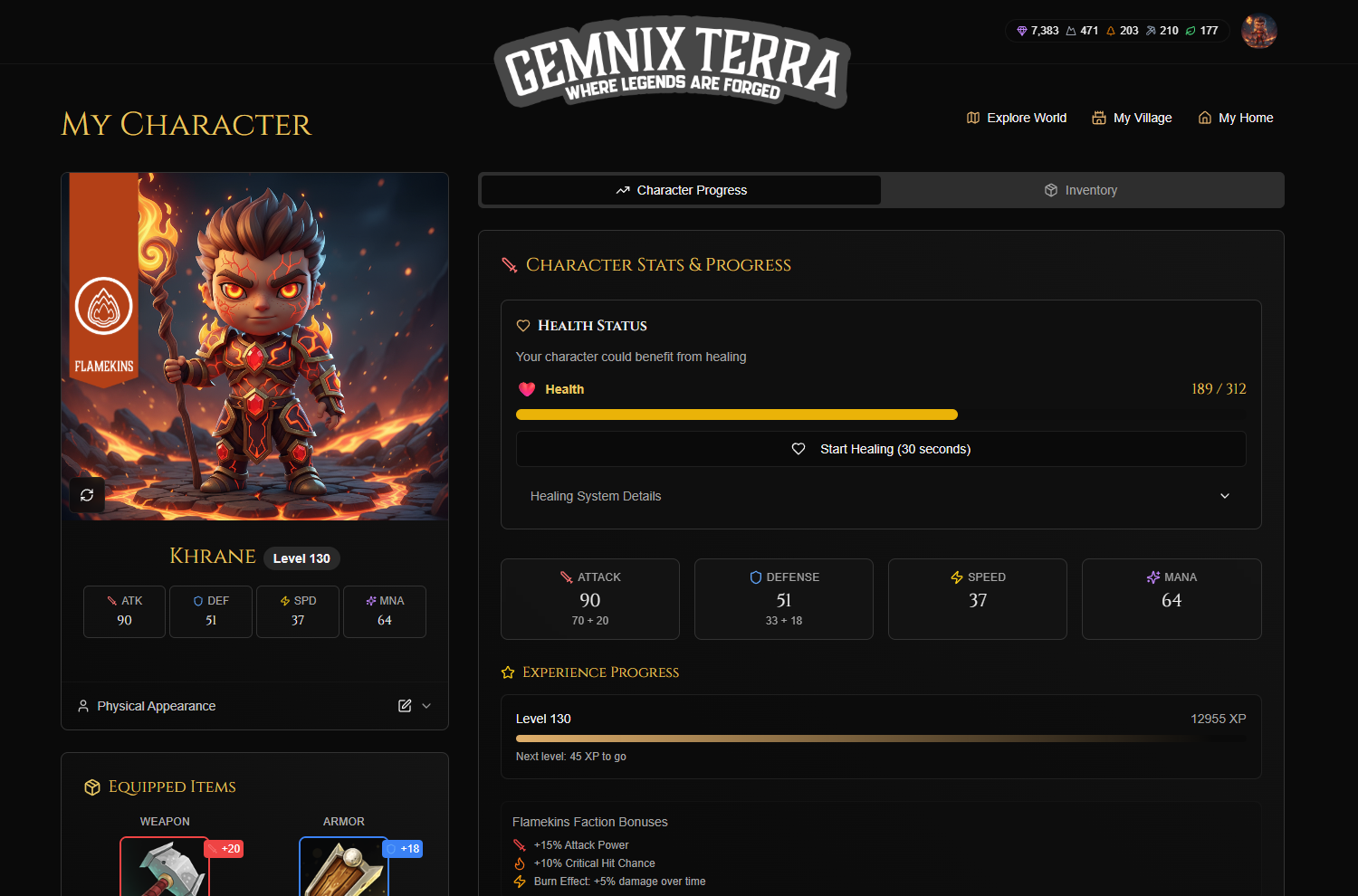
Task: Expand the Physical Appearance chevron
Action: (426, 706)
